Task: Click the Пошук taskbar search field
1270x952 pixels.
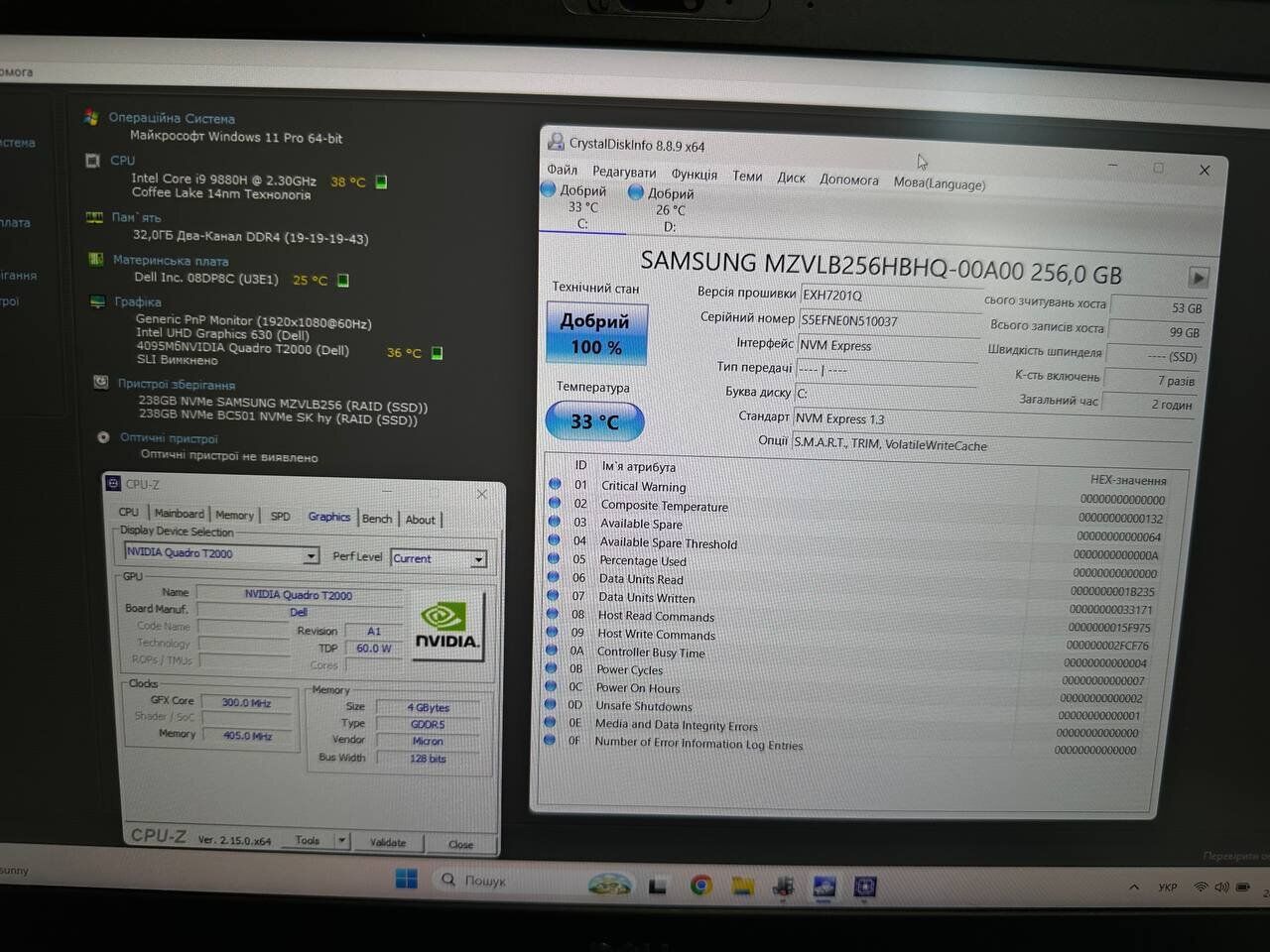Action: pyautogui.click(x=485, y=881)
